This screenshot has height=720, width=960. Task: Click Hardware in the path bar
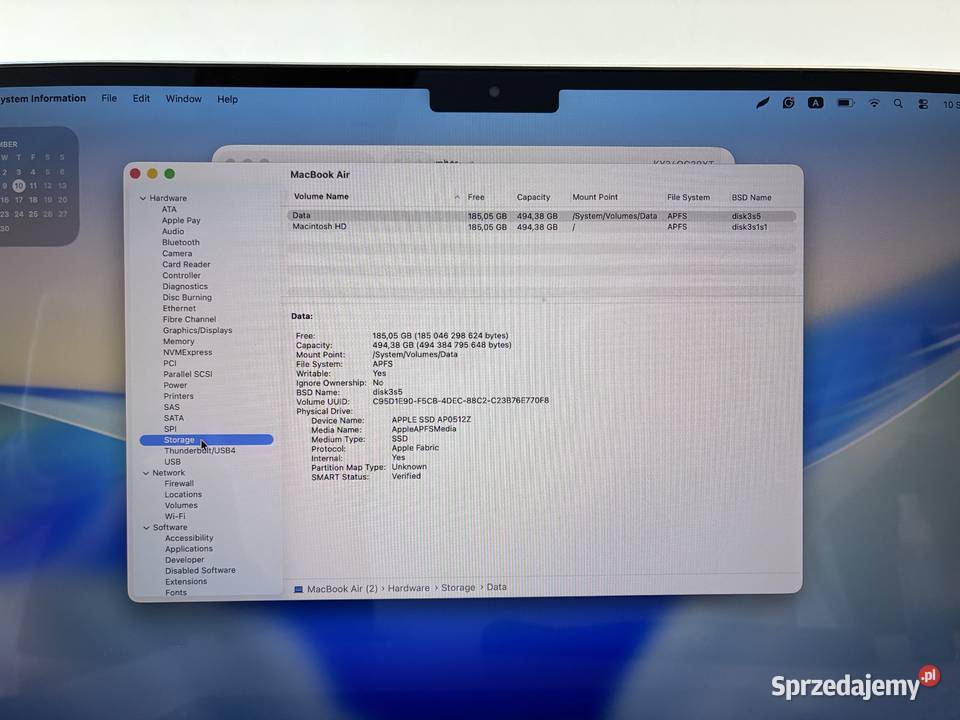tap(408, 588)
